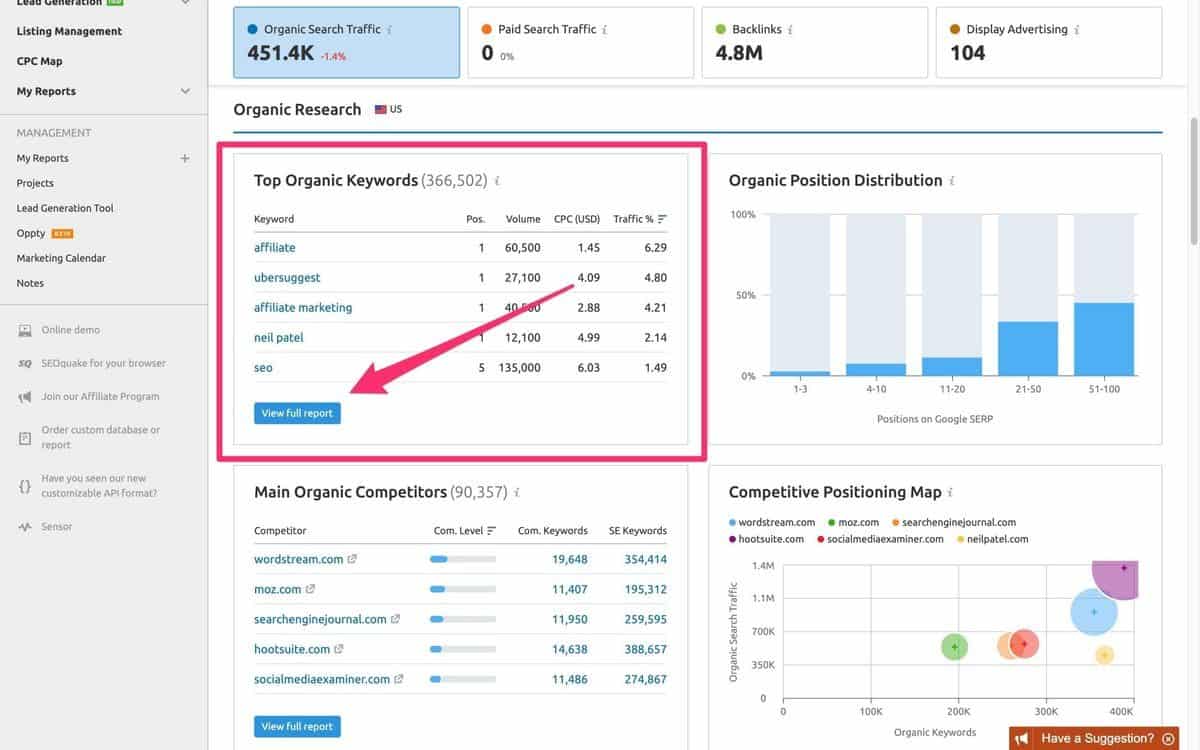This screenshot has width=1200, height=750.
Task: Open the affiliate marketing keyword link
Action: pos(303,308)
